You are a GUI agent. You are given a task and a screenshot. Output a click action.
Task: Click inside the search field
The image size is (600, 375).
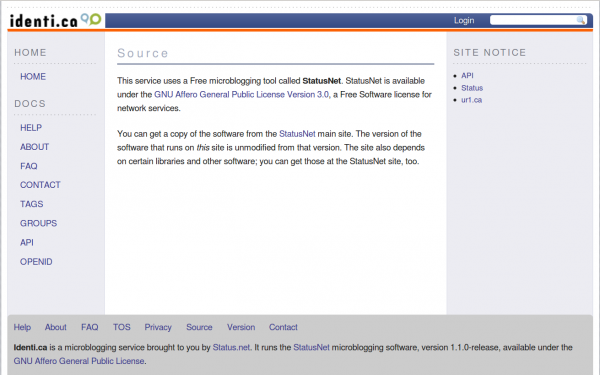point(533,20)
